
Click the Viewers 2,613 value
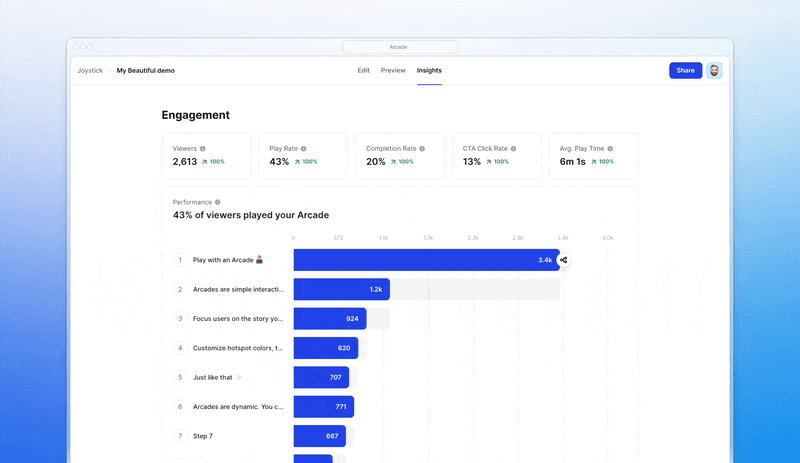click(x=184, y=162)
